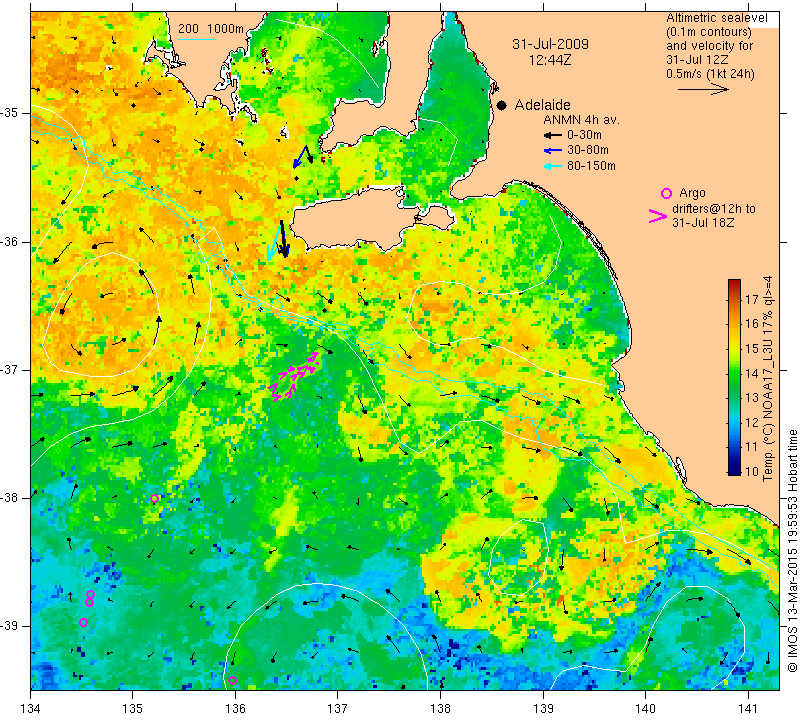Click the 17 tick label on the colour bar
This screenshot has width=800, height=720.
point(752,299)
